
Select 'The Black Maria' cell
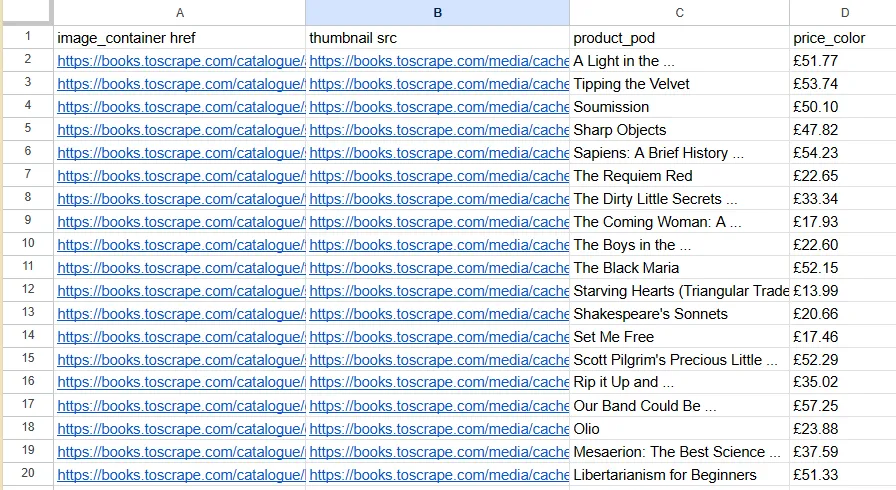(x=679, y=267)
